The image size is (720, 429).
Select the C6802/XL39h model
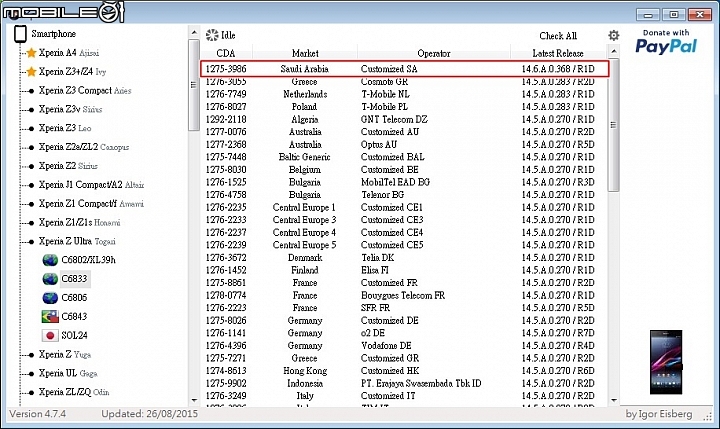(x=89, y=260)
